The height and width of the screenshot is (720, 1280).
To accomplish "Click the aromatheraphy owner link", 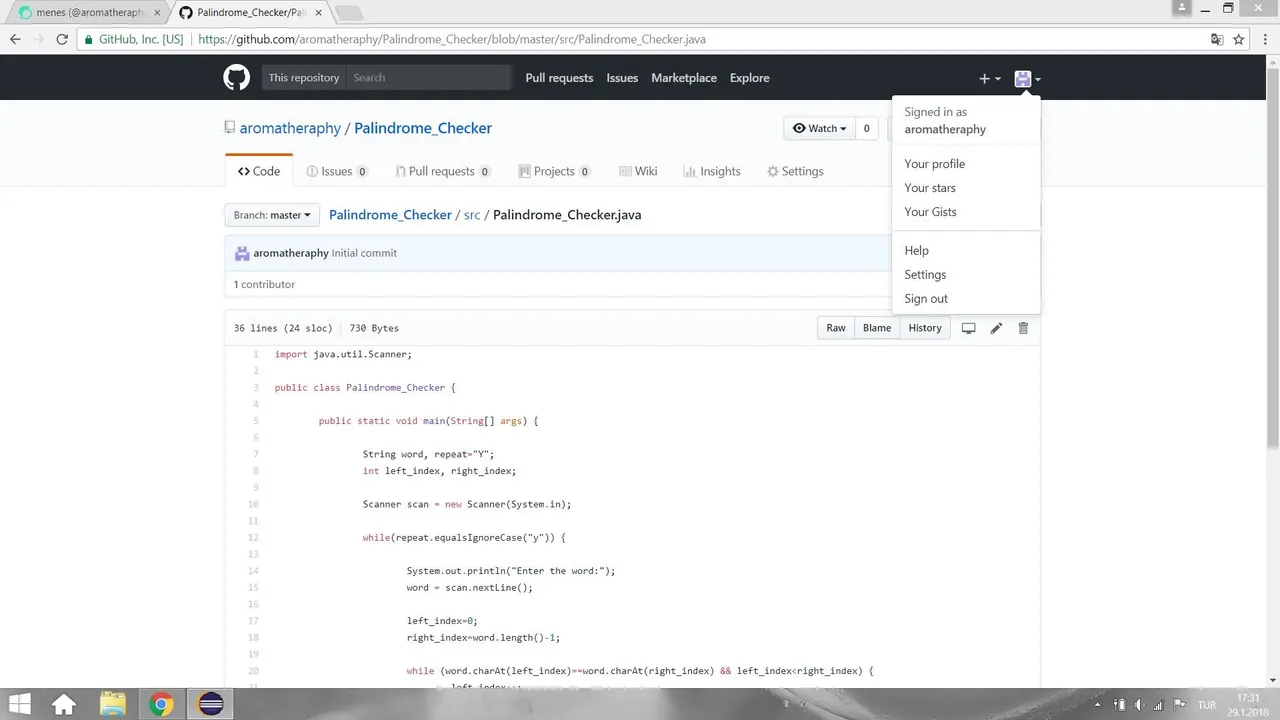I will point(290,128).
